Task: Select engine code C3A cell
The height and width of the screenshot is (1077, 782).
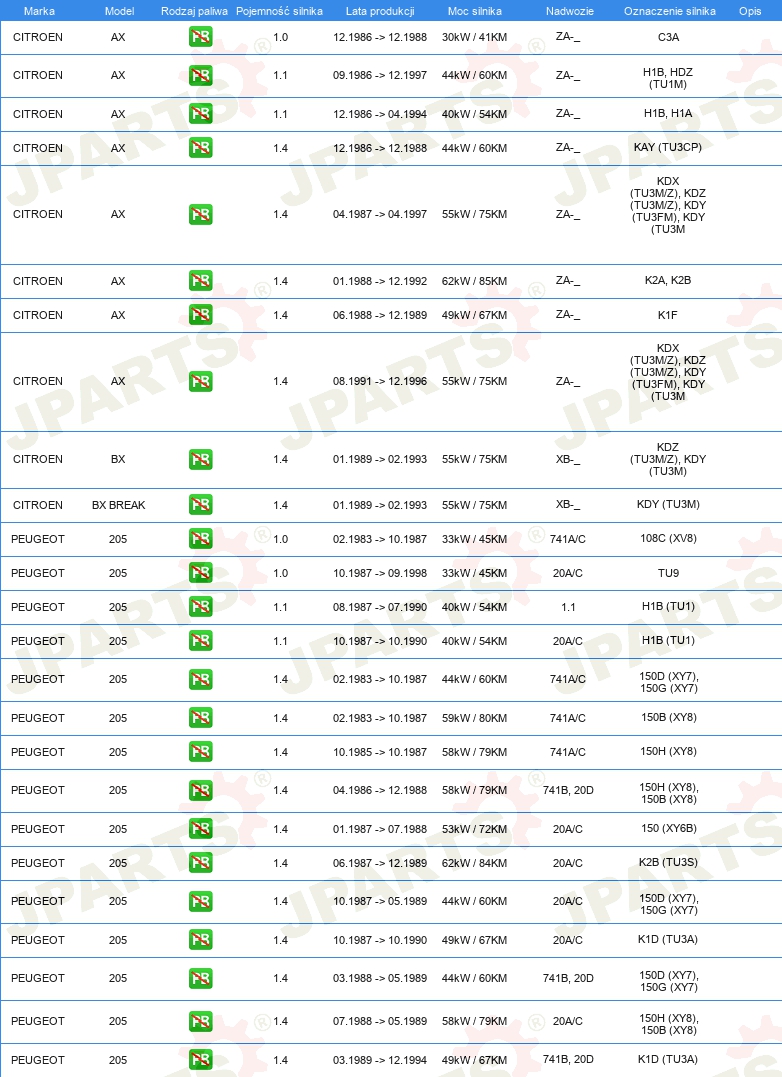Action: (x=668, y=37)
